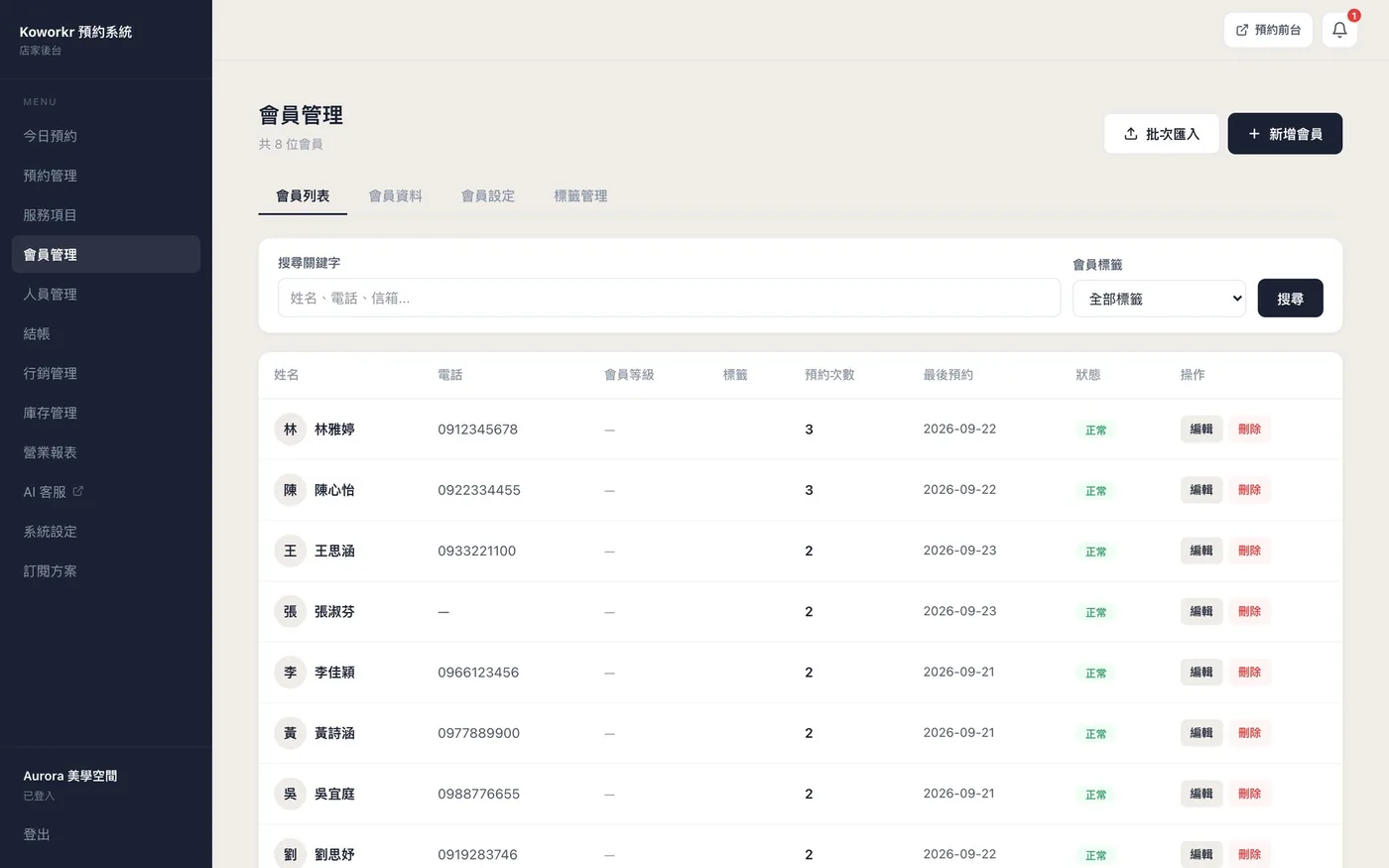This screenshot has height=868, width=1389.
Task: Click 新增會員 button
Action: tap(1285, 134)
